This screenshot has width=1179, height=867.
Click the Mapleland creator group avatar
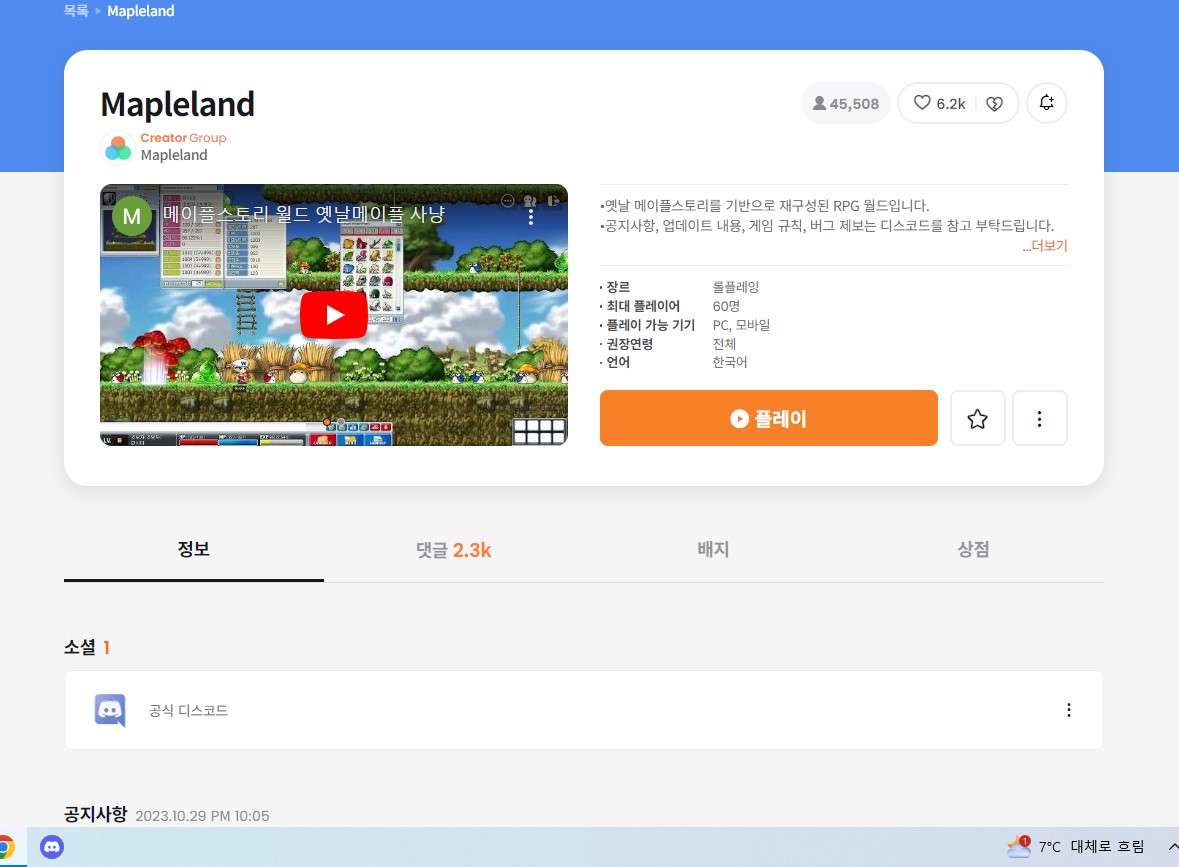tap(117, 147)
